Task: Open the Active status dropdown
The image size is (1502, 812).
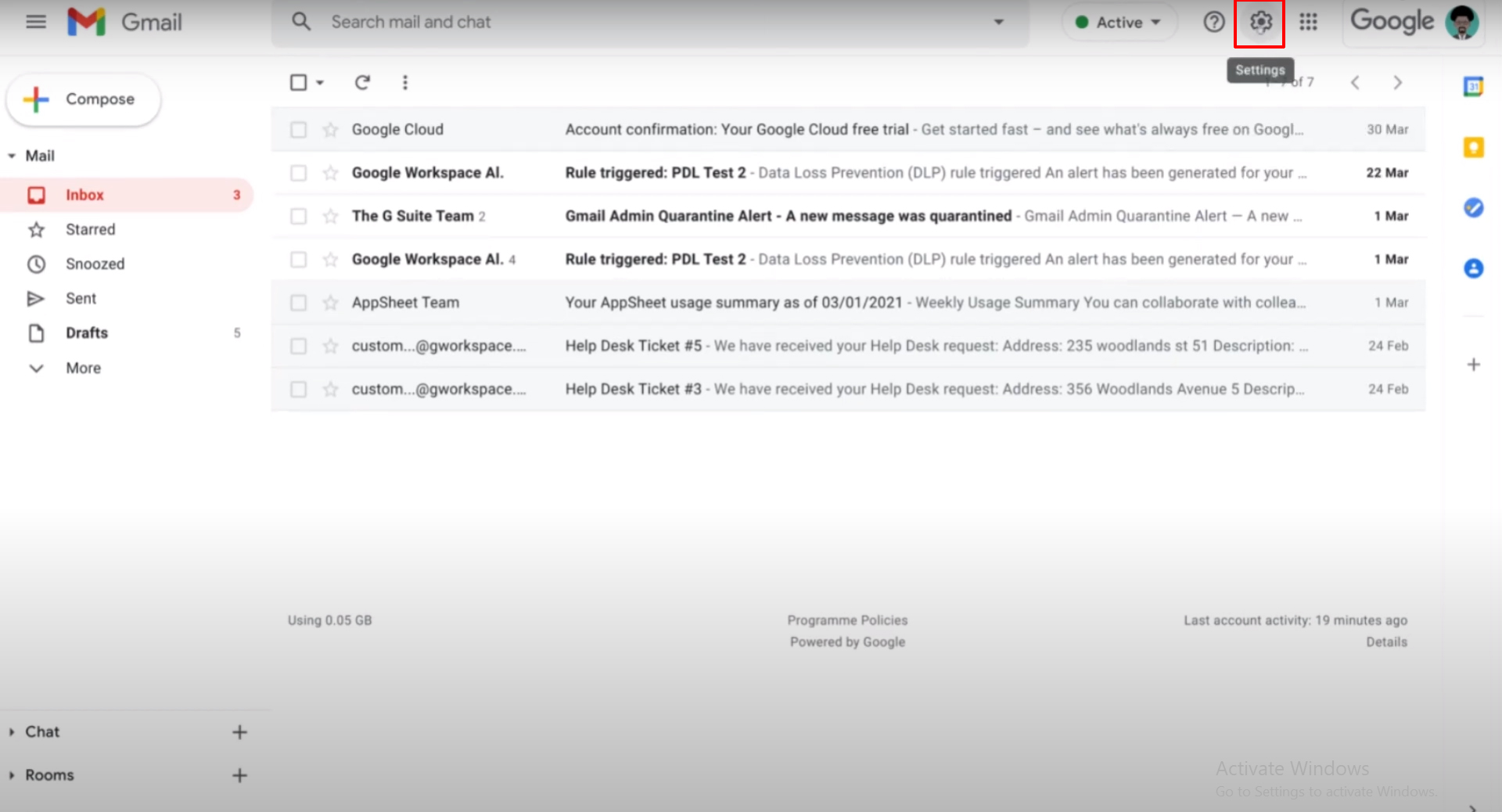Action: pyautogui.click(x=1119, y=22)
